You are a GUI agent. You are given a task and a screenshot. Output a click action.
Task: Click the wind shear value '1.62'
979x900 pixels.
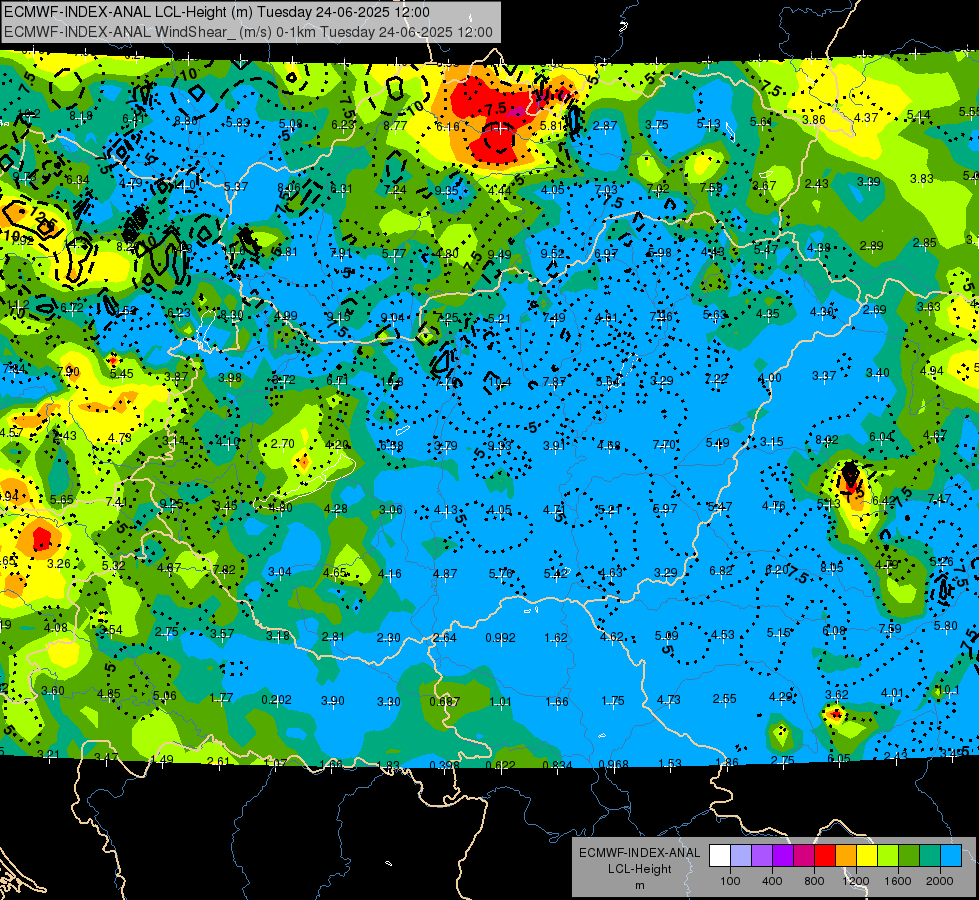pyautogui.click(x=556, y=638)
